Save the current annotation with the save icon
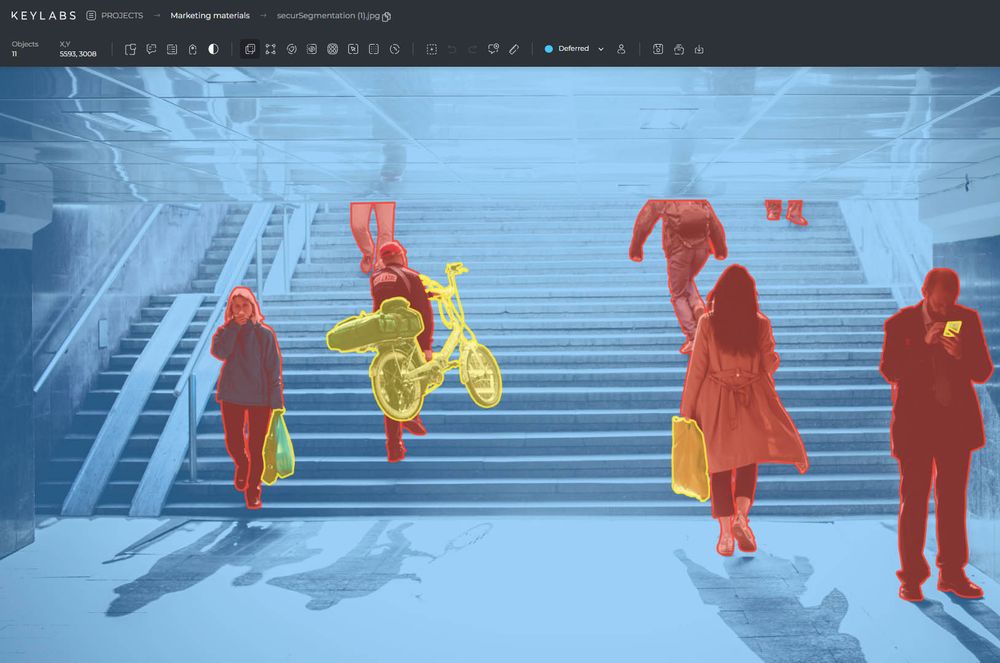The image size is (1000, 663). [657, 48]
